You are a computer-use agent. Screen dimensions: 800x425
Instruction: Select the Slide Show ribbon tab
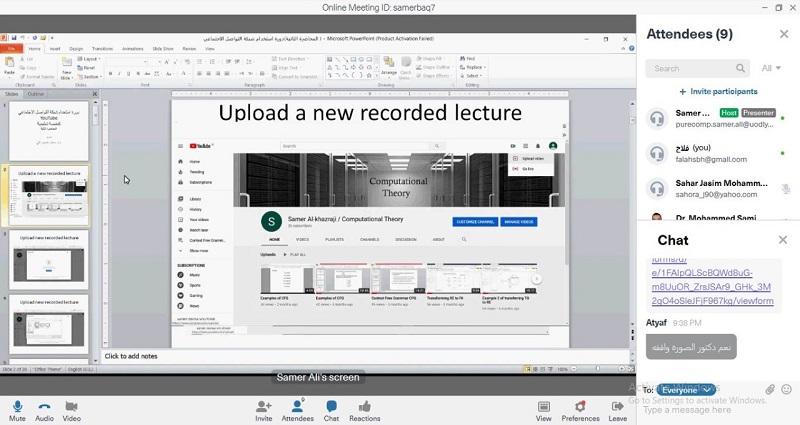163,48
